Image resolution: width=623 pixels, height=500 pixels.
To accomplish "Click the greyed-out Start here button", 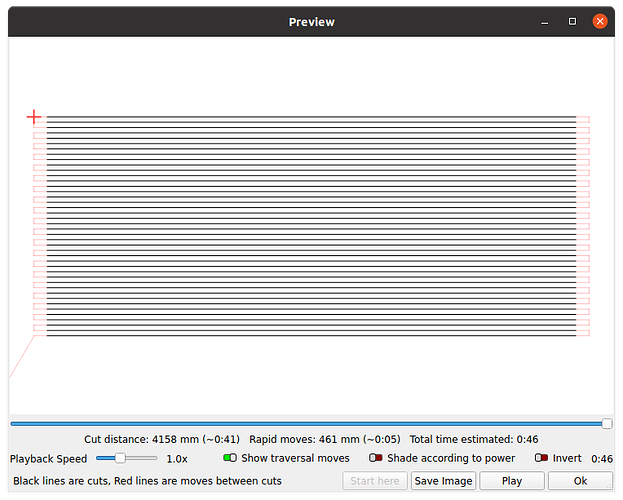I will pos(375,481).
